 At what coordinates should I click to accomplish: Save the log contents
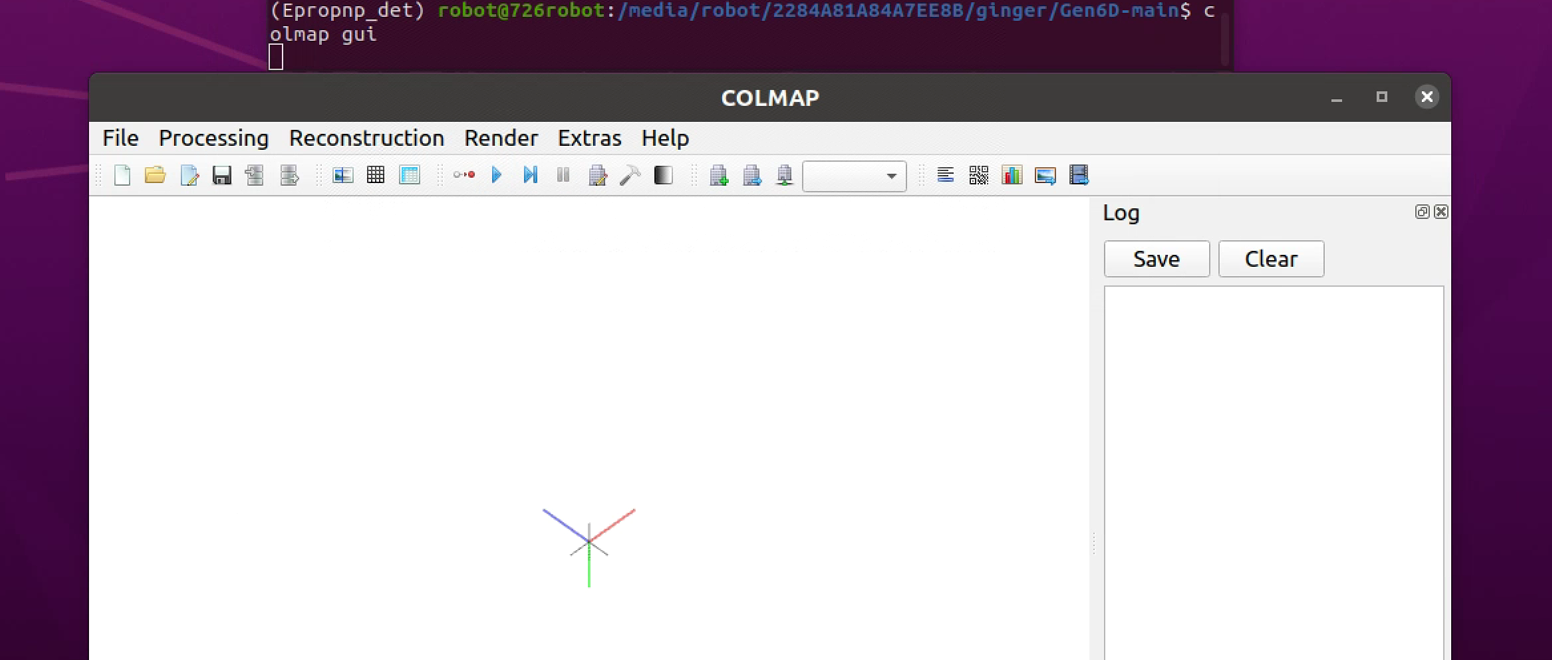(1156, 258)
